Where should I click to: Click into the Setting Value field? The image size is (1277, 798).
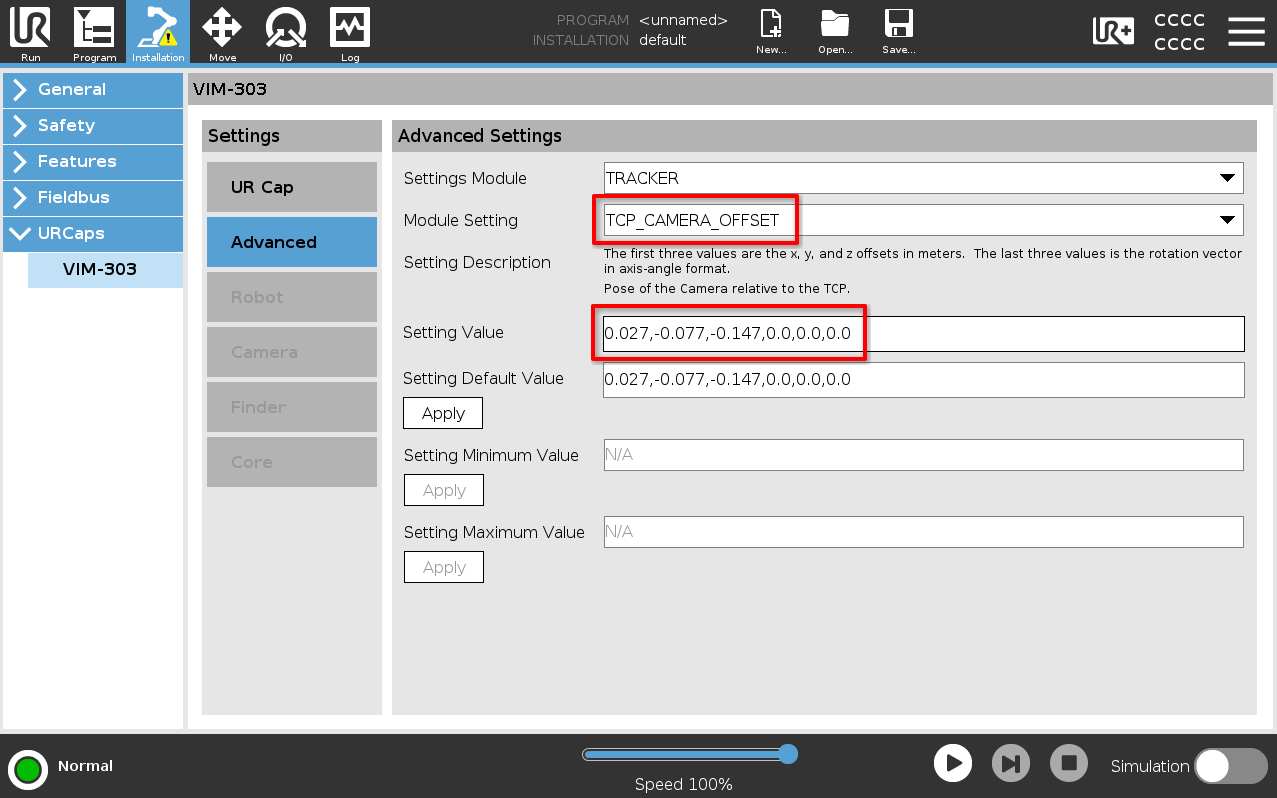click(924, 334)
